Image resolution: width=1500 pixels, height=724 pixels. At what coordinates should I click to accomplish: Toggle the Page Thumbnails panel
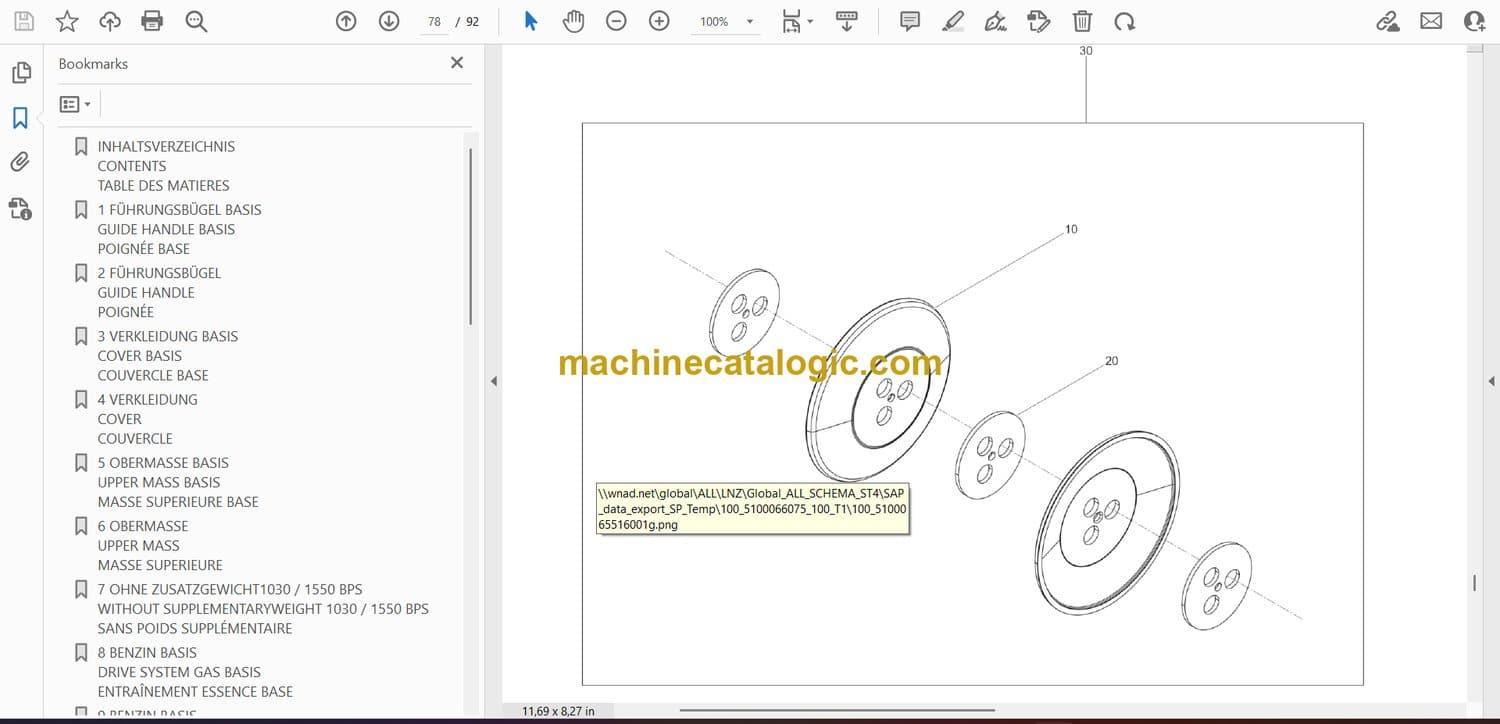(x=20, y=73)
